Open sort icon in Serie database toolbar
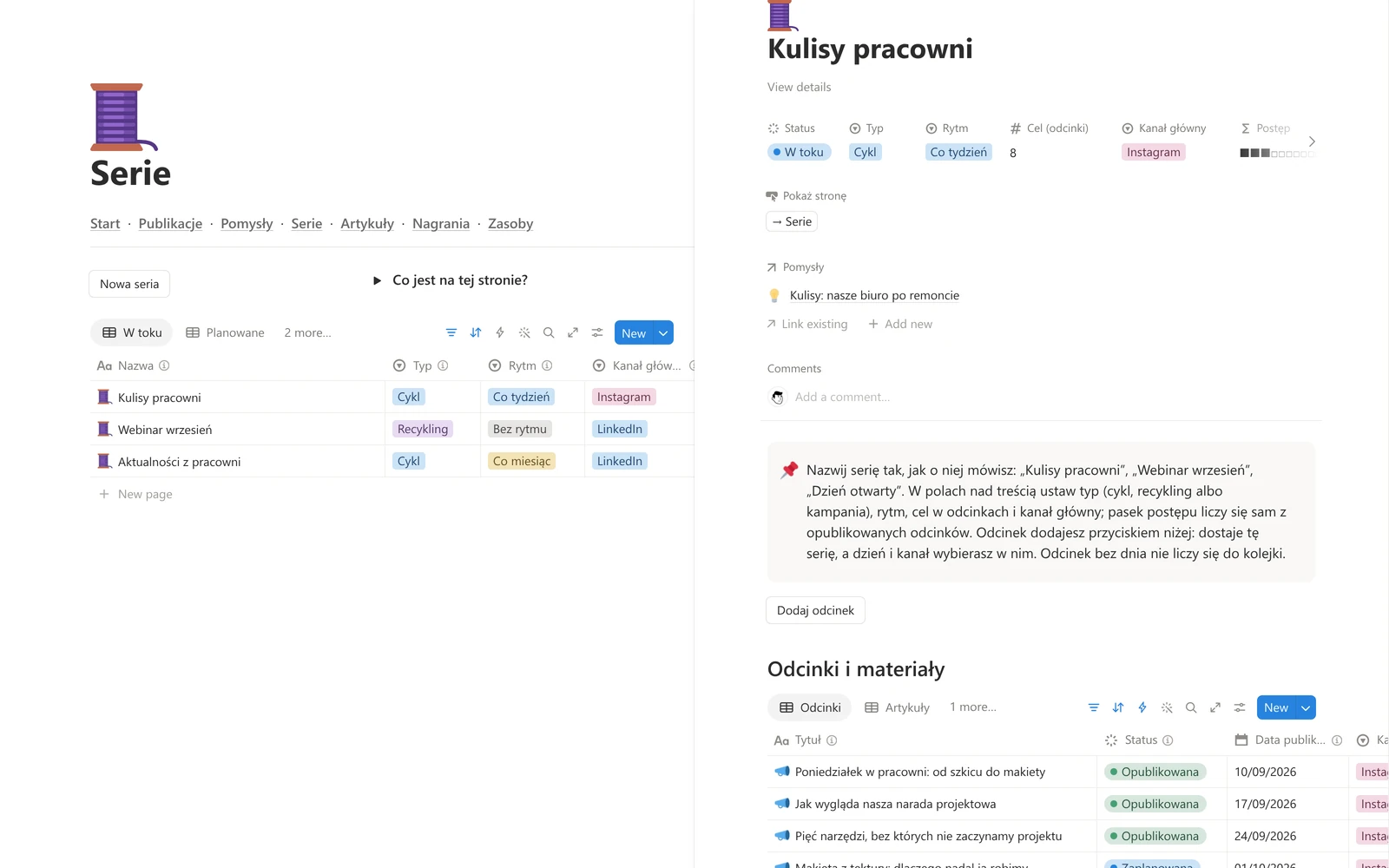 [476, 332]
